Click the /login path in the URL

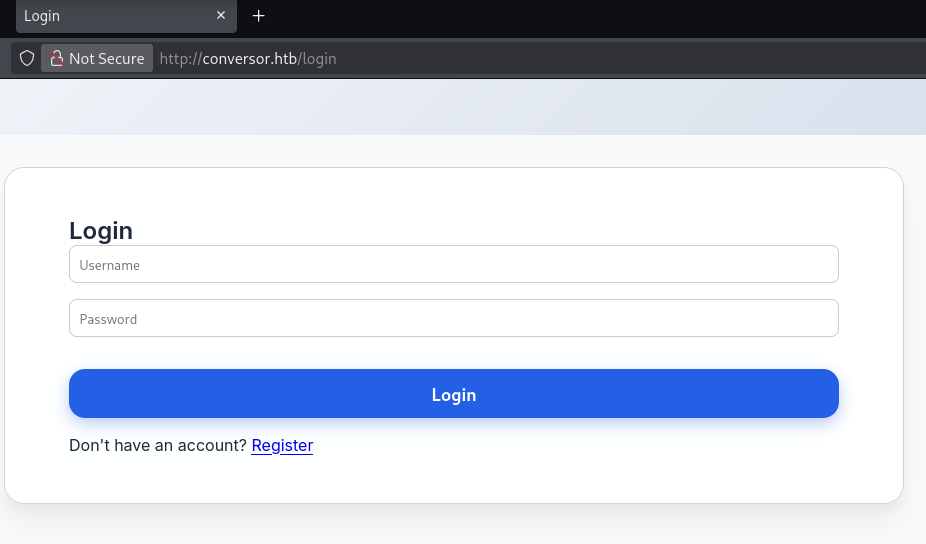point(319,59)
